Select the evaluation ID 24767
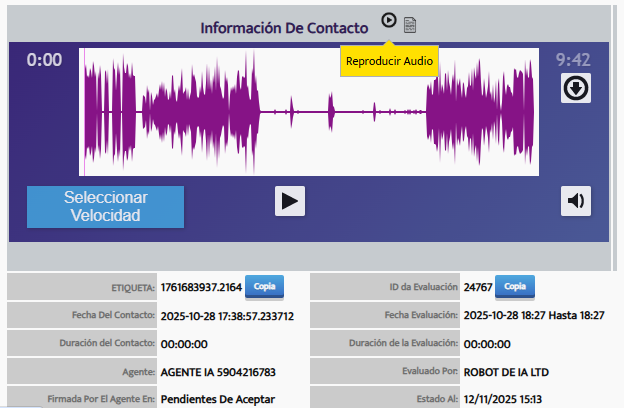 pyautogui.click(x=476, y=288)
